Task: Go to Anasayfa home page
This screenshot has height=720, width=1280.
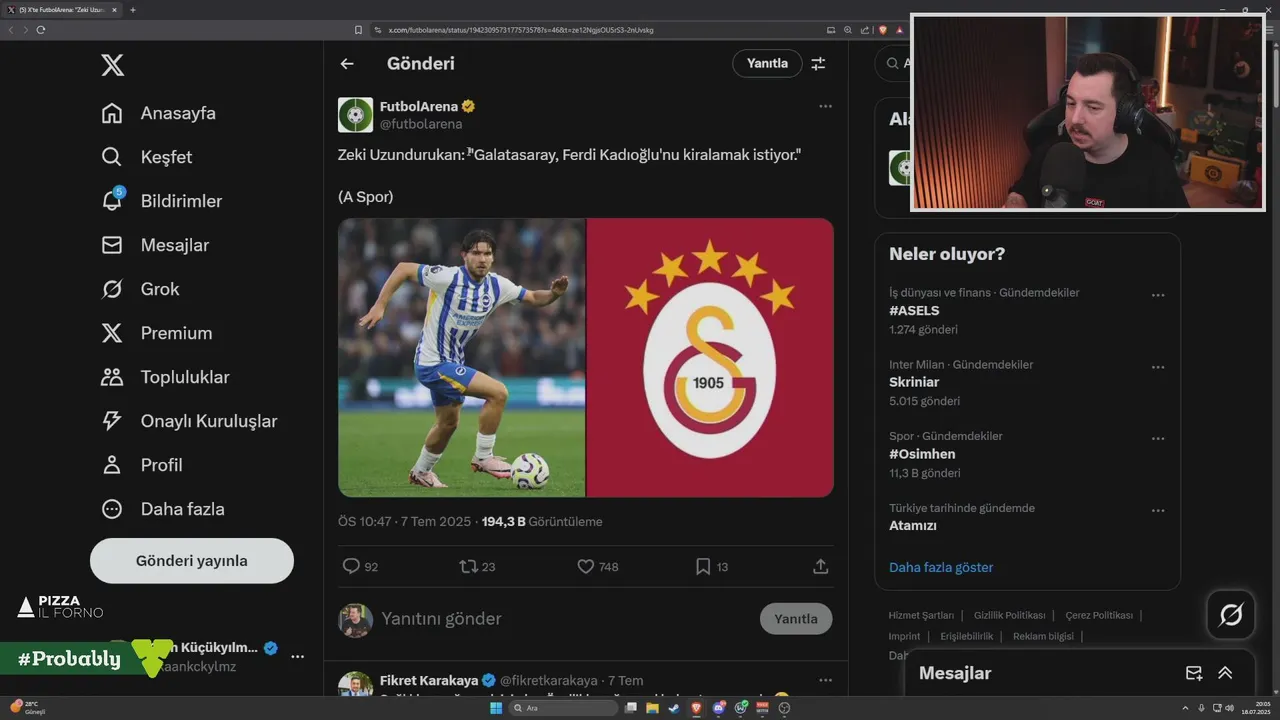Action: 158,113
